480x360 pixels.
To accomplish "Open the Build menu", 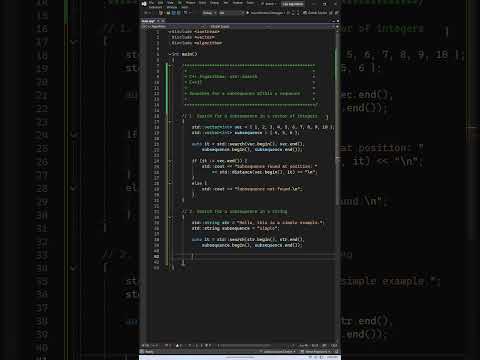I will point(202,3).
